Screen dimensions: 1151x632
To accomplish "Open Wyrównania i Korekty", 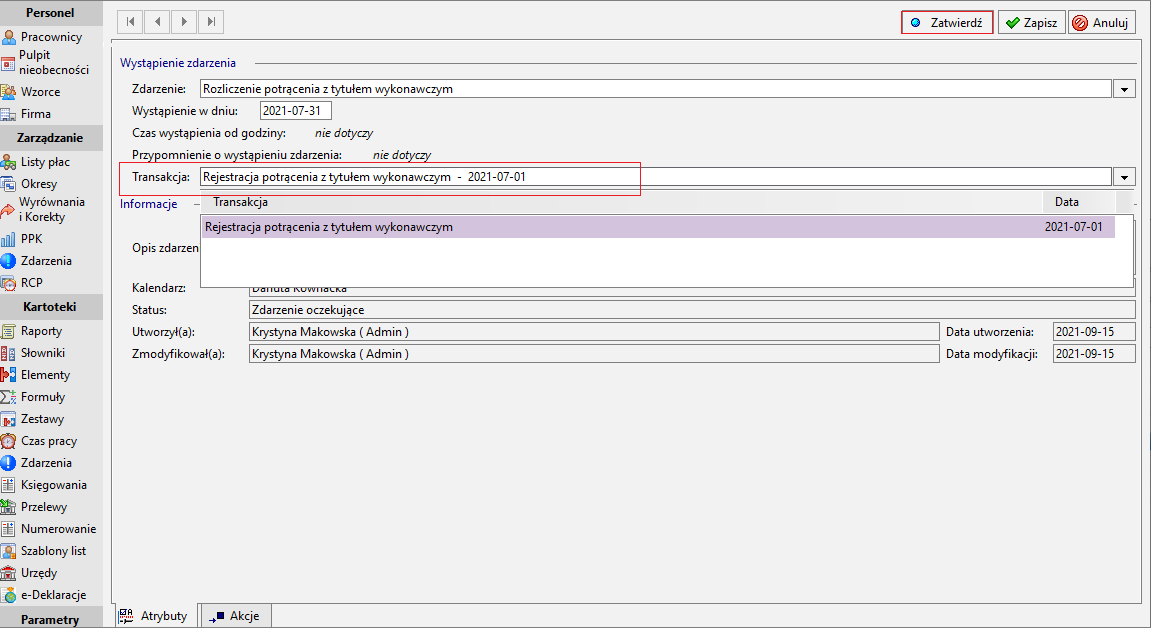I will pos(43,209).
